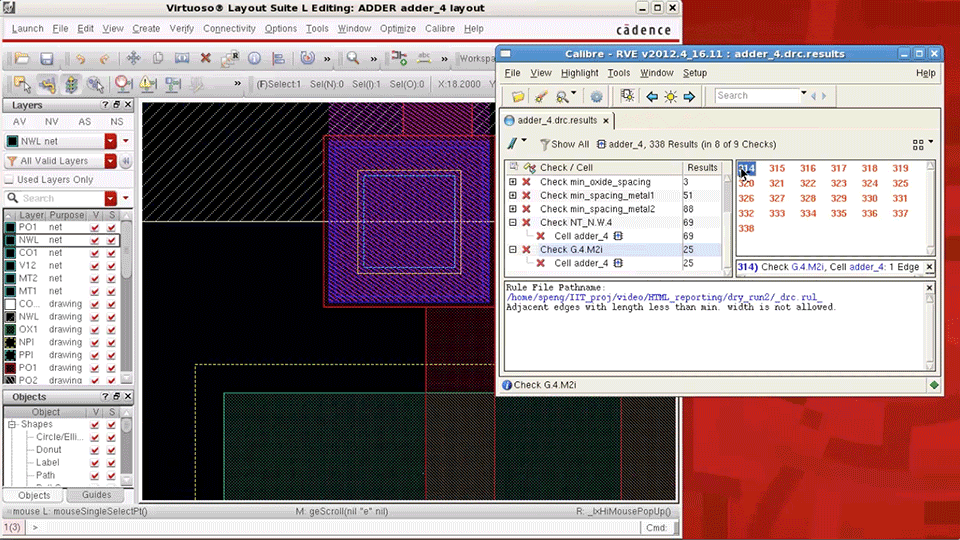
Task: Open the Edit Properties info icon
Action: coord(254,58)
